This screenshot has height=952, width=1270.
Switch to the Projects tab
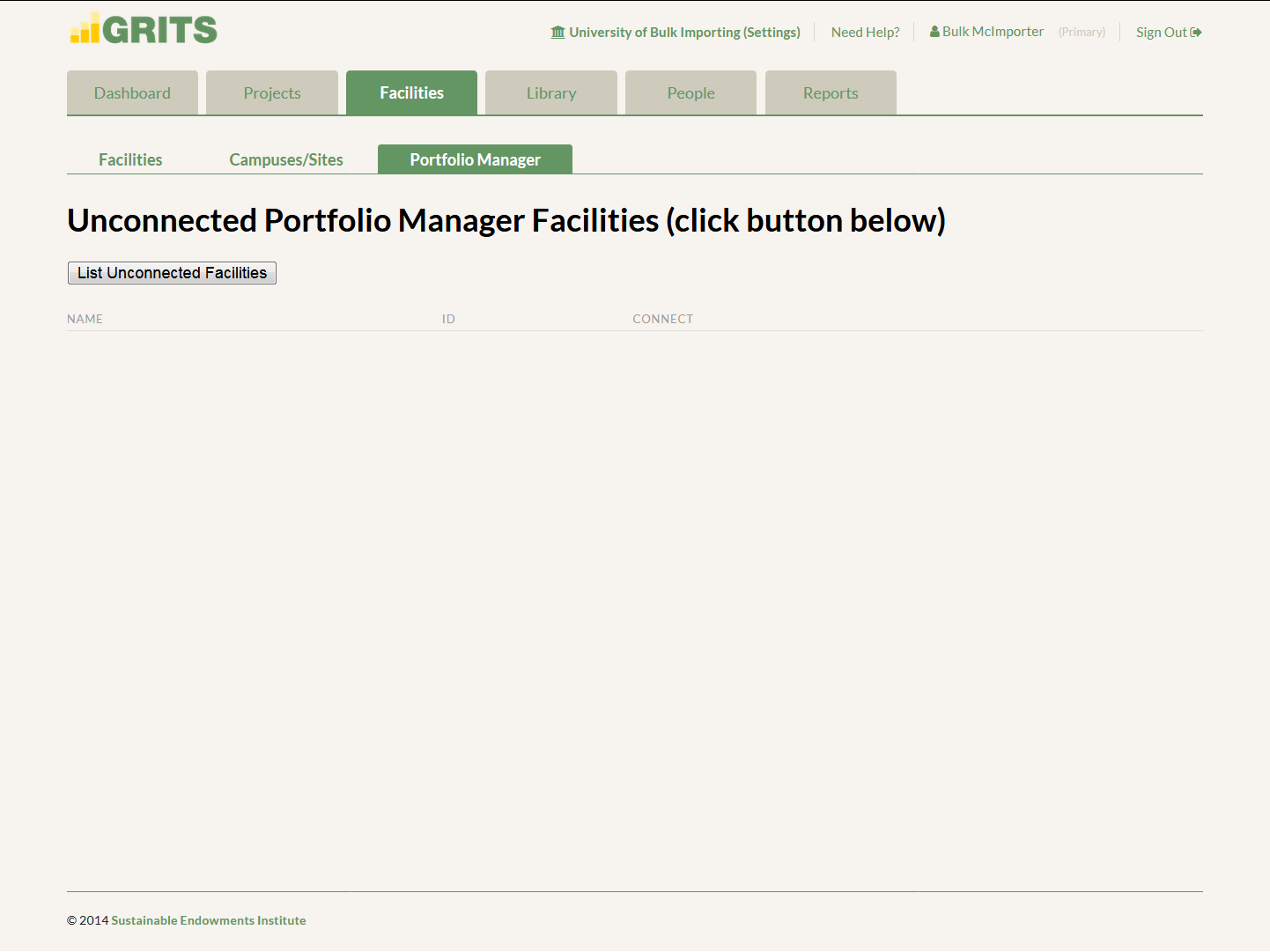point(272,92)
